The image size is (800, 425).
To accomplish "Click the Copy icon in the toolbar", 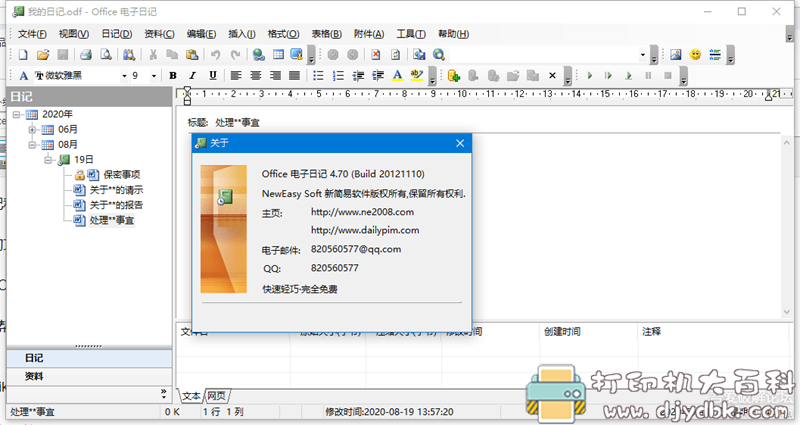I will [172, 55].
